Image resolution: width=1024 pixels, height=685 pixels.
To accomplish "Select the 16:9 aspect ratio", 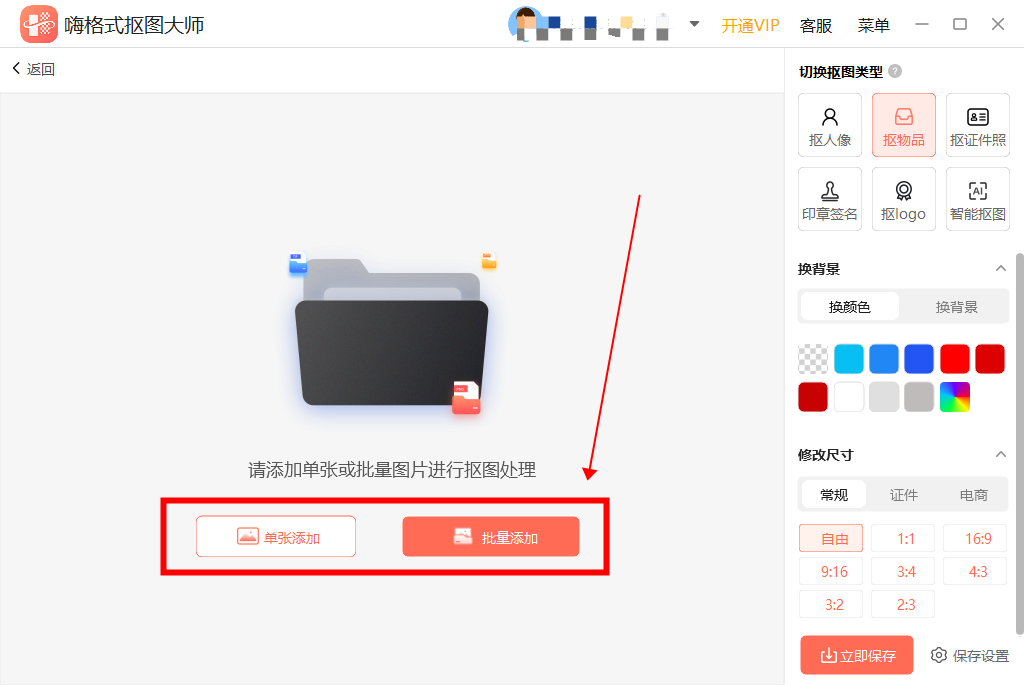I will [975, 539].
